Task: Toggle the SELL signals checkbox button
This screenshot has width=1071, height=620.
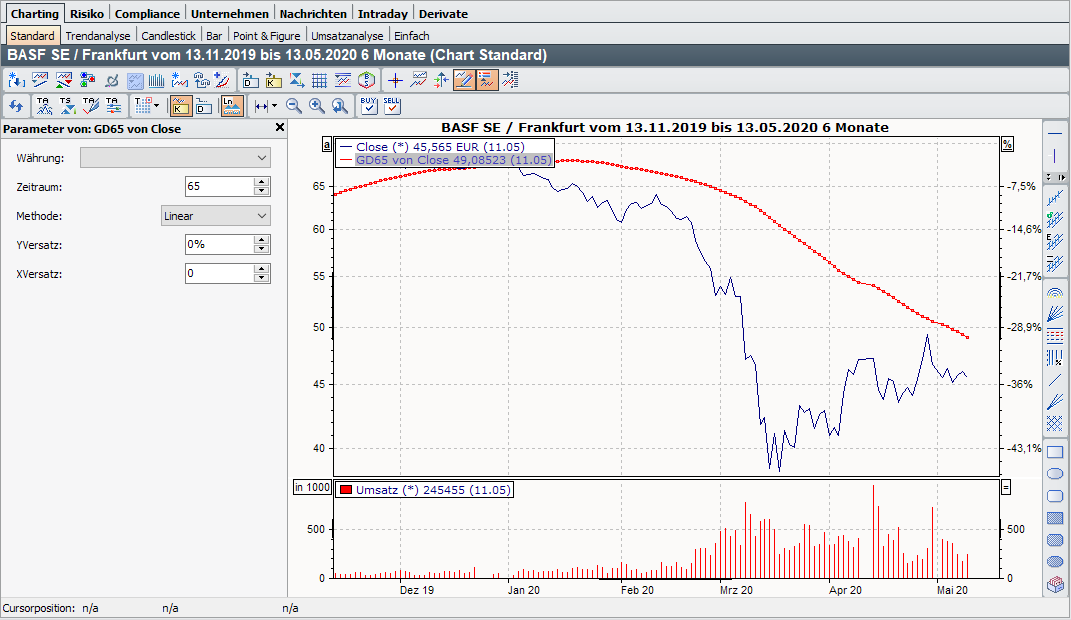Action: tap(391, 105)
